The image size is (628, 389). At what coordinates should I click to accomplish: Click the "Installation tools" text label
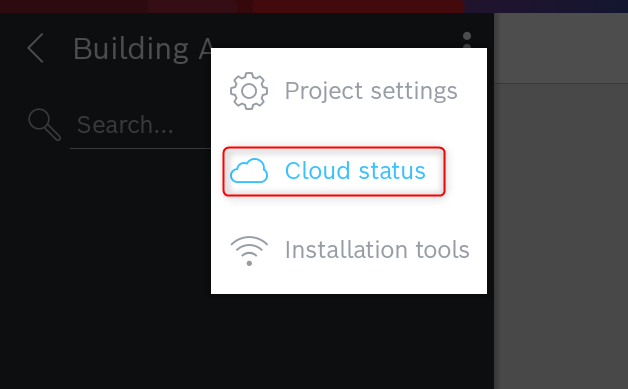(x=377, y=250)
